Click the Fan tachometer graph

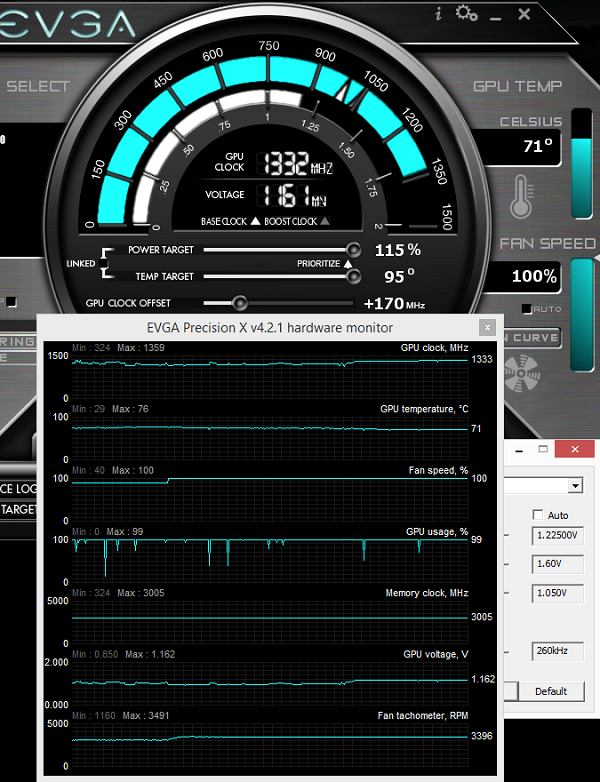[270, 745]
